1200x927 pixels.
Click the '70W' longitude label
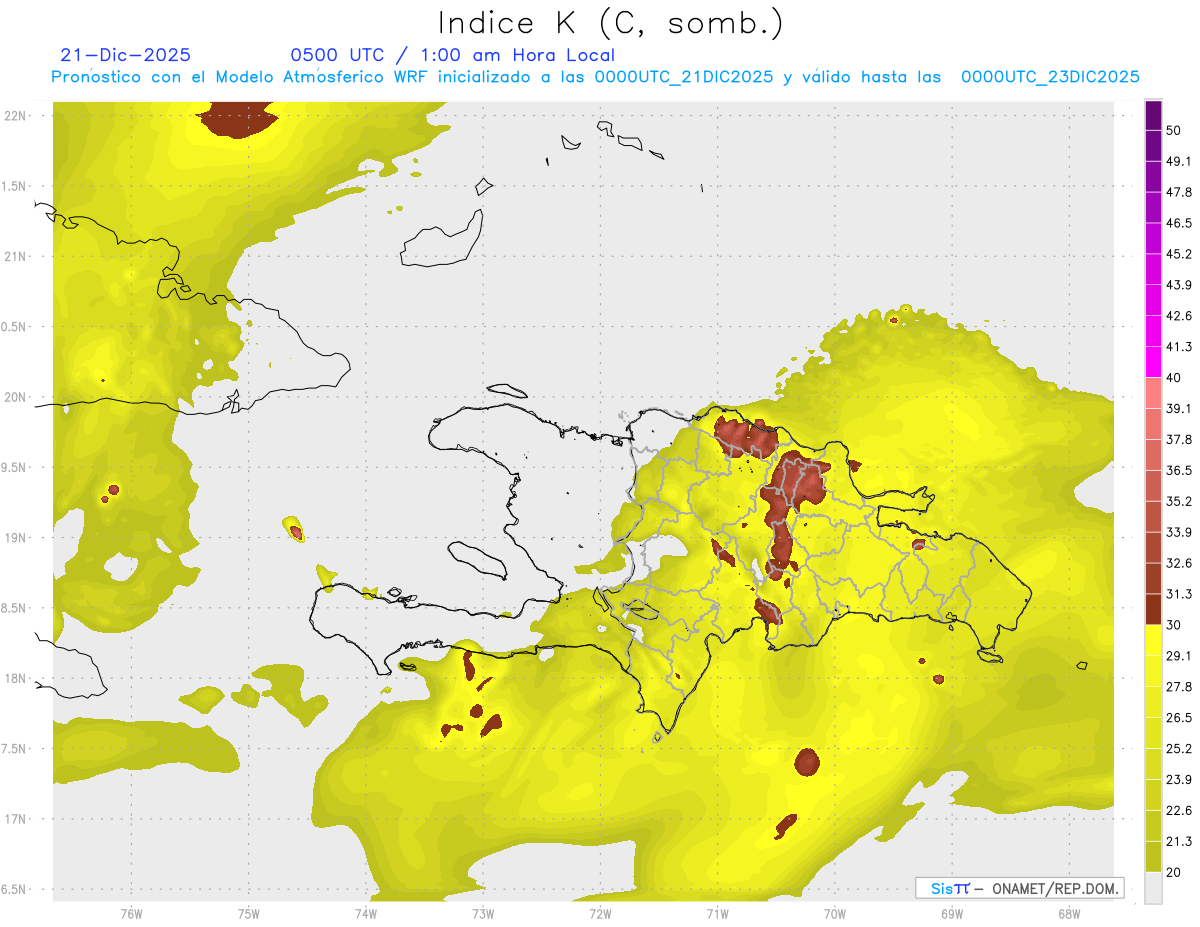835,913
